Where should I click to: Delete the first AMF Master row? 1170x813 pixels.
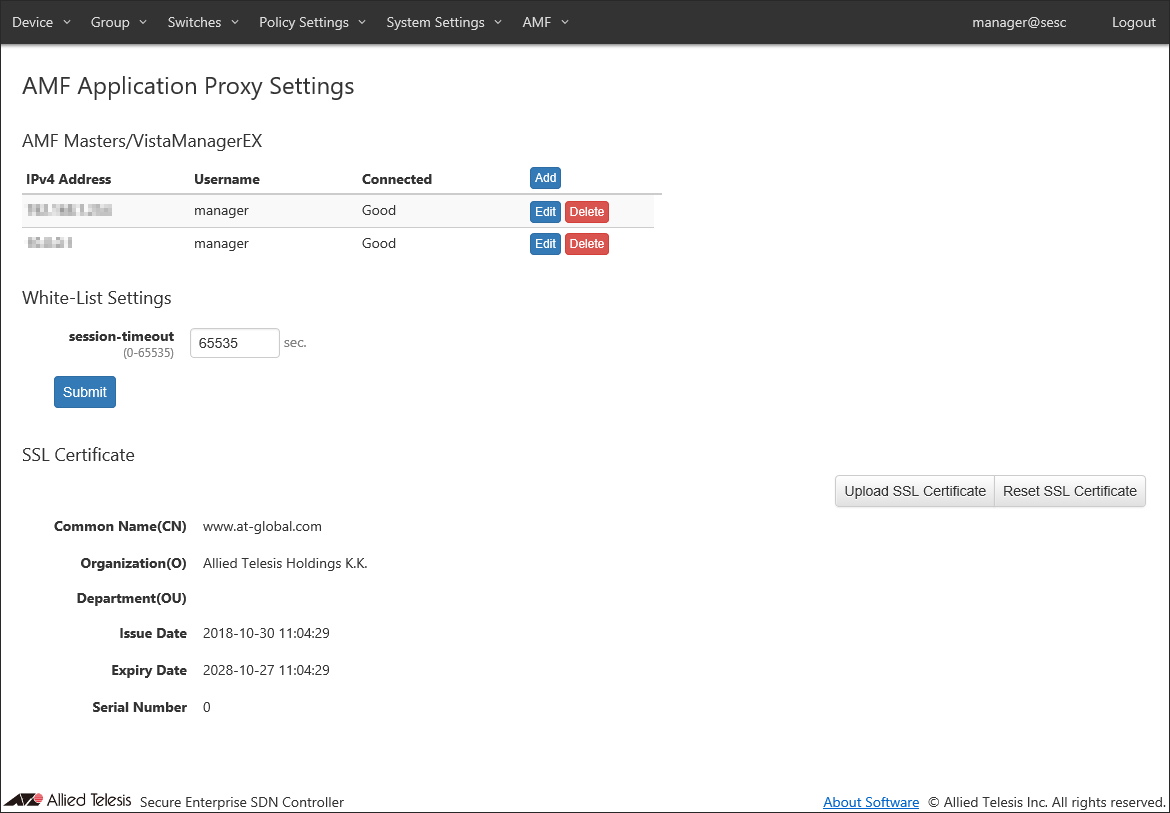point(587,212)
